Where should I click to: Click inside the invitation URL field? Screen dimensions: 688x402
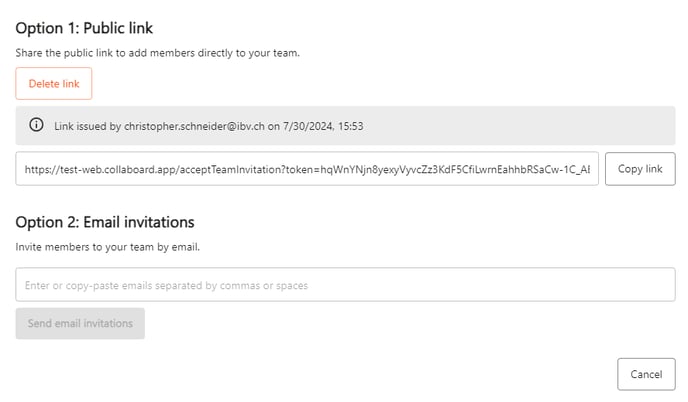tap(307, 169)
